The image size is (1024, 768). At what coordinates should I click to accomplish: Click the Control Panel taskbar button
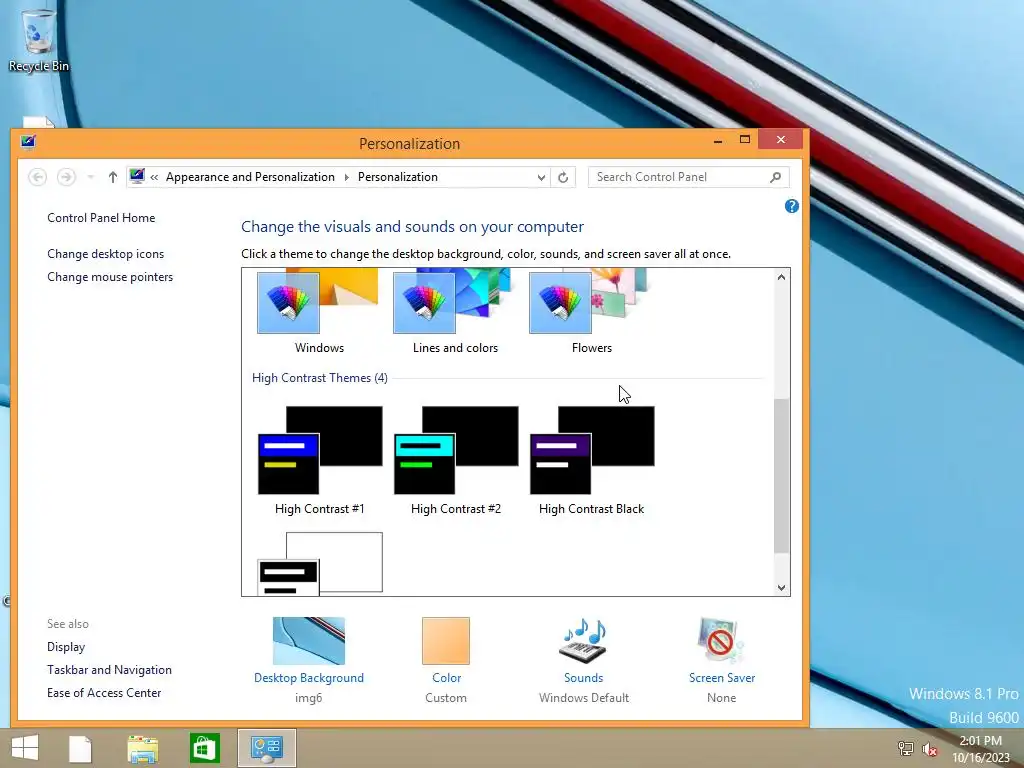[266, 748]
